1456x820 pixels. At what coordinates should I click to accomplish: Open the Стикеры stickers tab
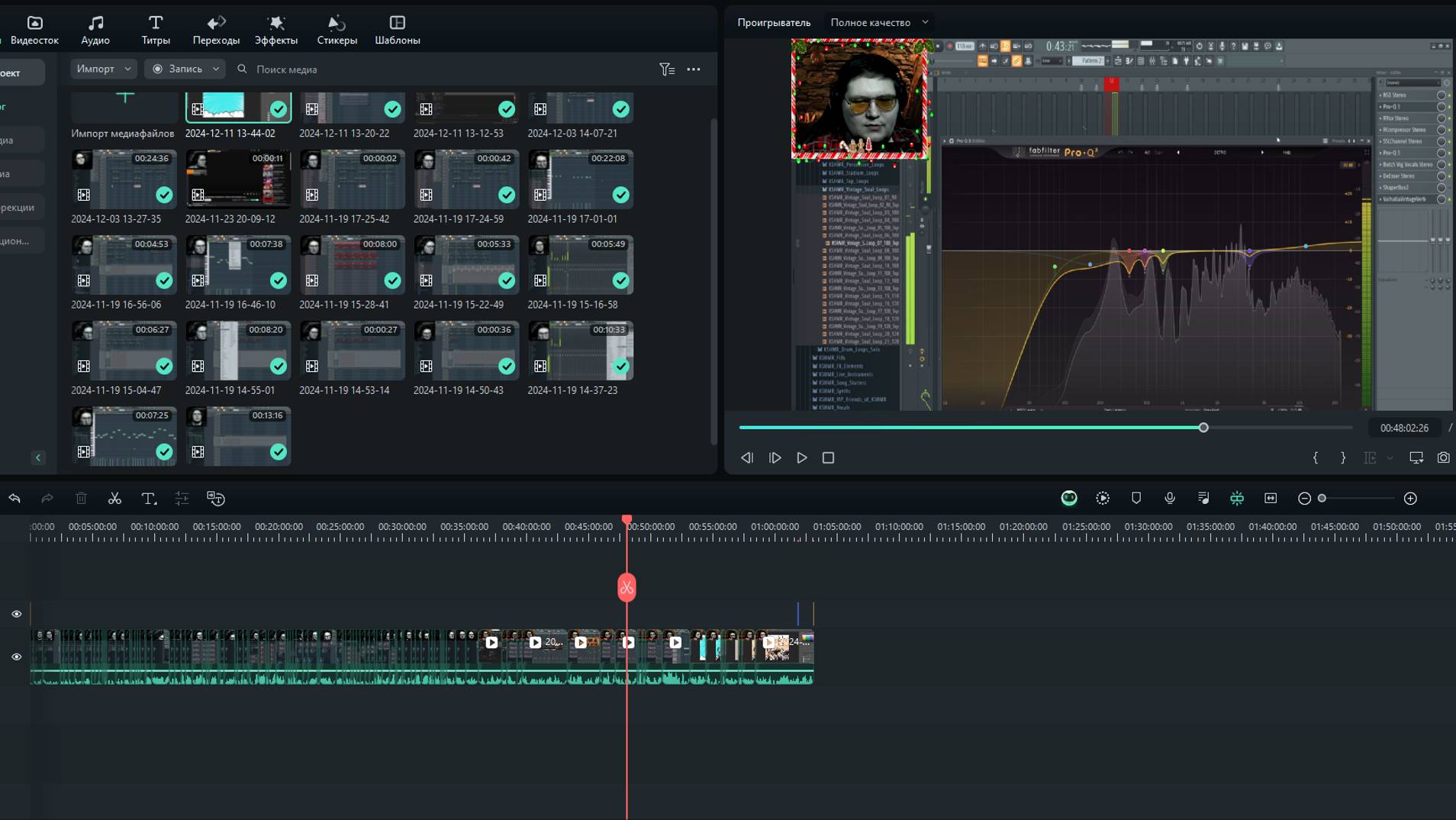coord(337,30)
